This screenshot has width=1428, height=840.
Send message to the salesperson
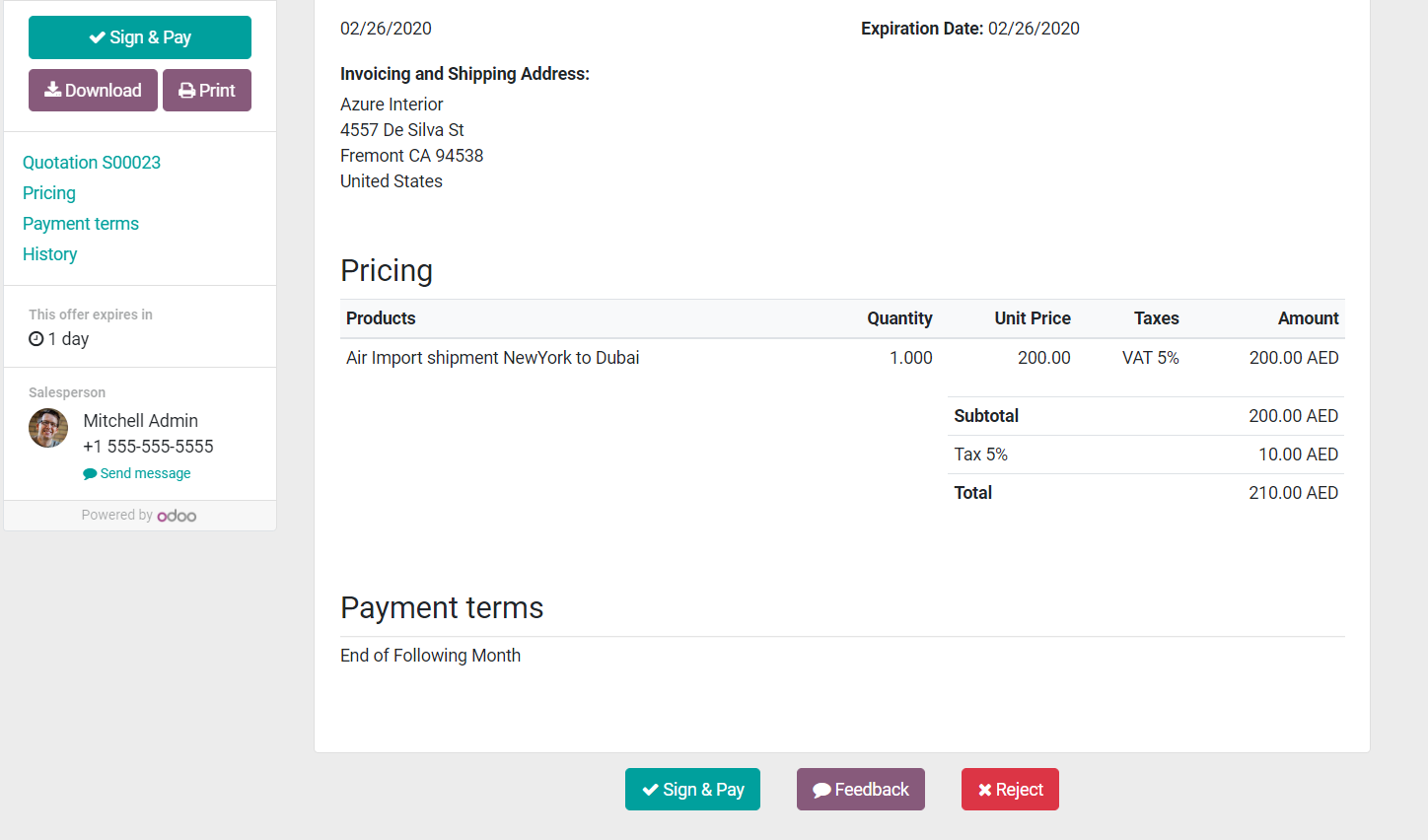tap(145, 473)
